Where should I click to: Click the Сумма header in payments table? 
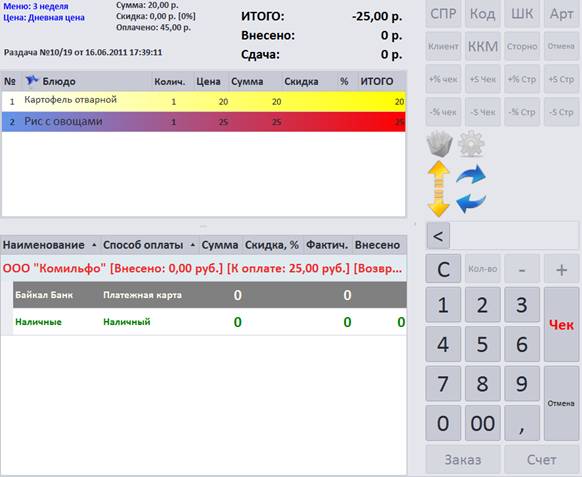point(220,245)
